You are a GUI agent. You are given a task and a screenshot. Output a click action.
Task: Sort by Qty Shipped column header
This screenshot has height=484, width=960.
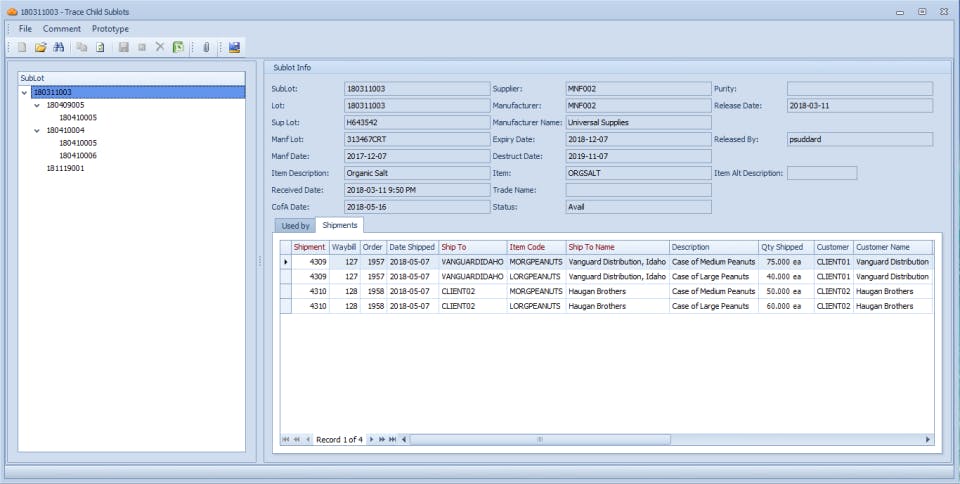point(786,247)
